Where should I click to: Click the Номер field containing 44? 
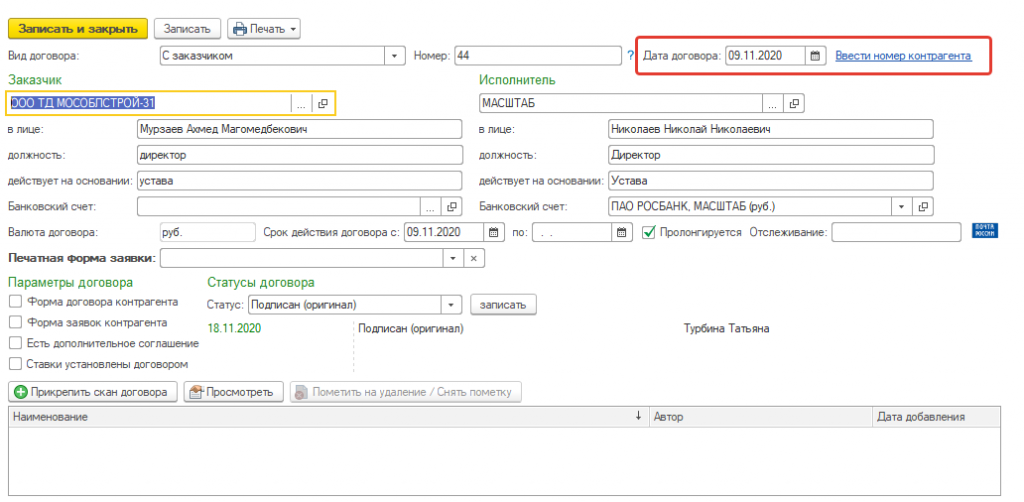(x=537, y=56)
